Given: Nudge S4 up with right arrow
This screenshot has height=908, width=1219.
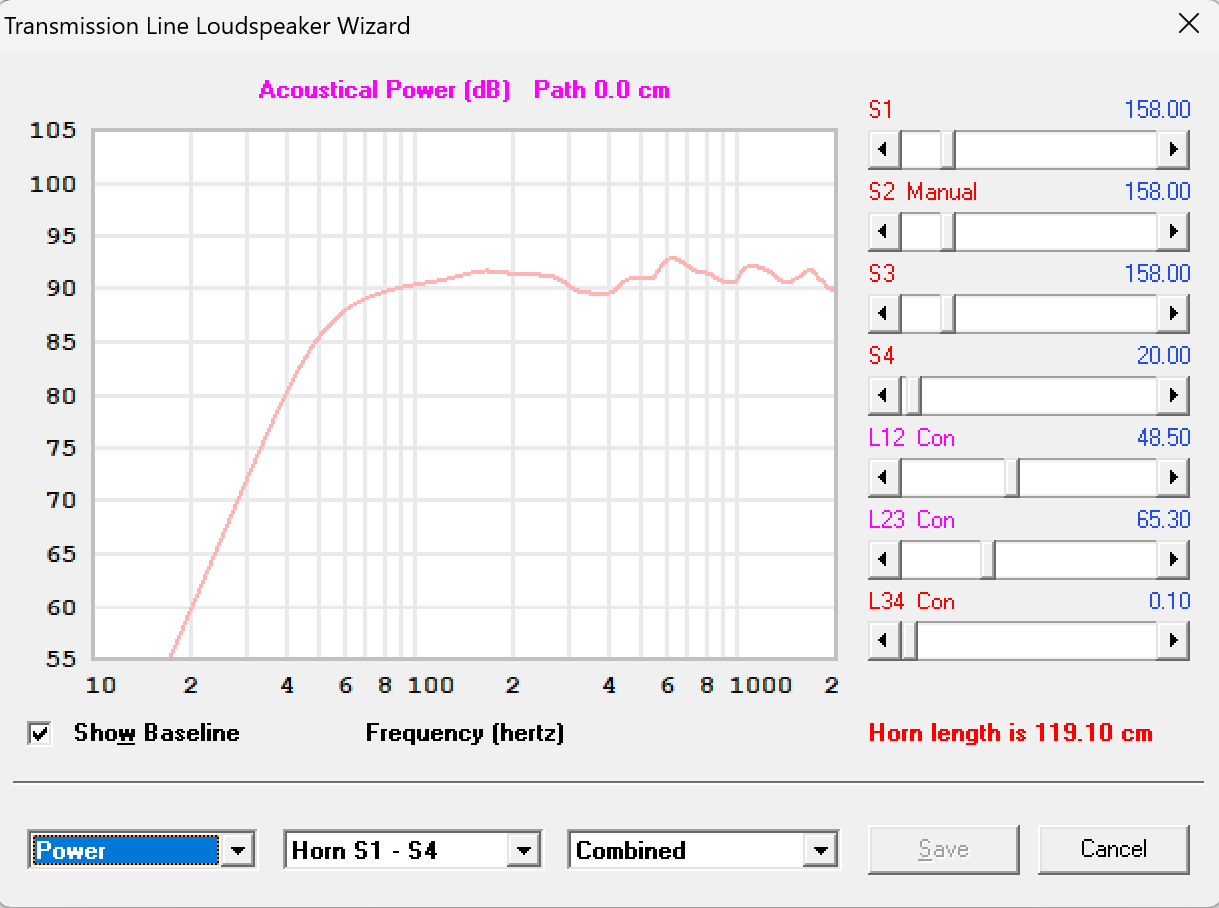Looking at the screenshot, I should point(1174,396).
